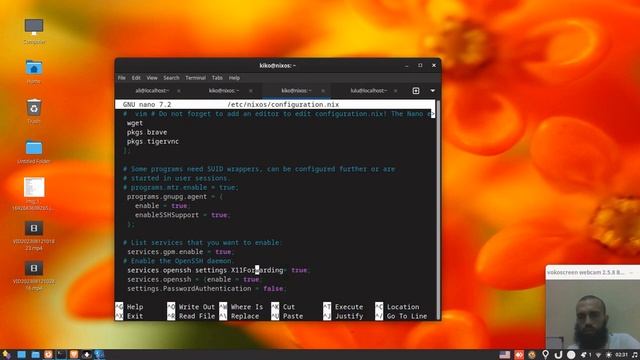Click the nano Replace shortcut label
This screenshot has width=640, height=360.
[x=245, y=316]
